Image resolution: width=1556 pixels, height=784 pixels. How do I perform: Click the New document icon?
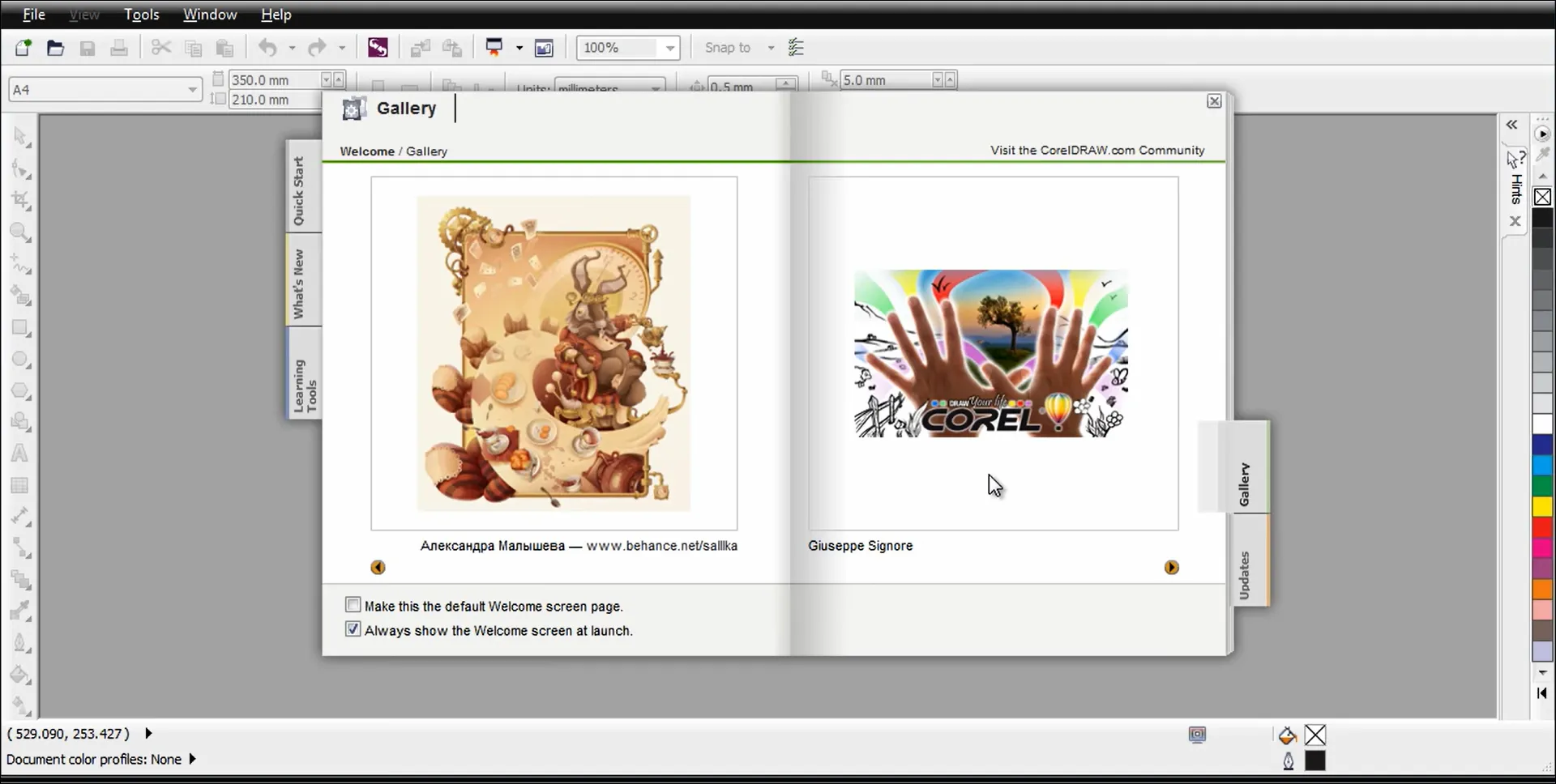click(x=23, y=48)
